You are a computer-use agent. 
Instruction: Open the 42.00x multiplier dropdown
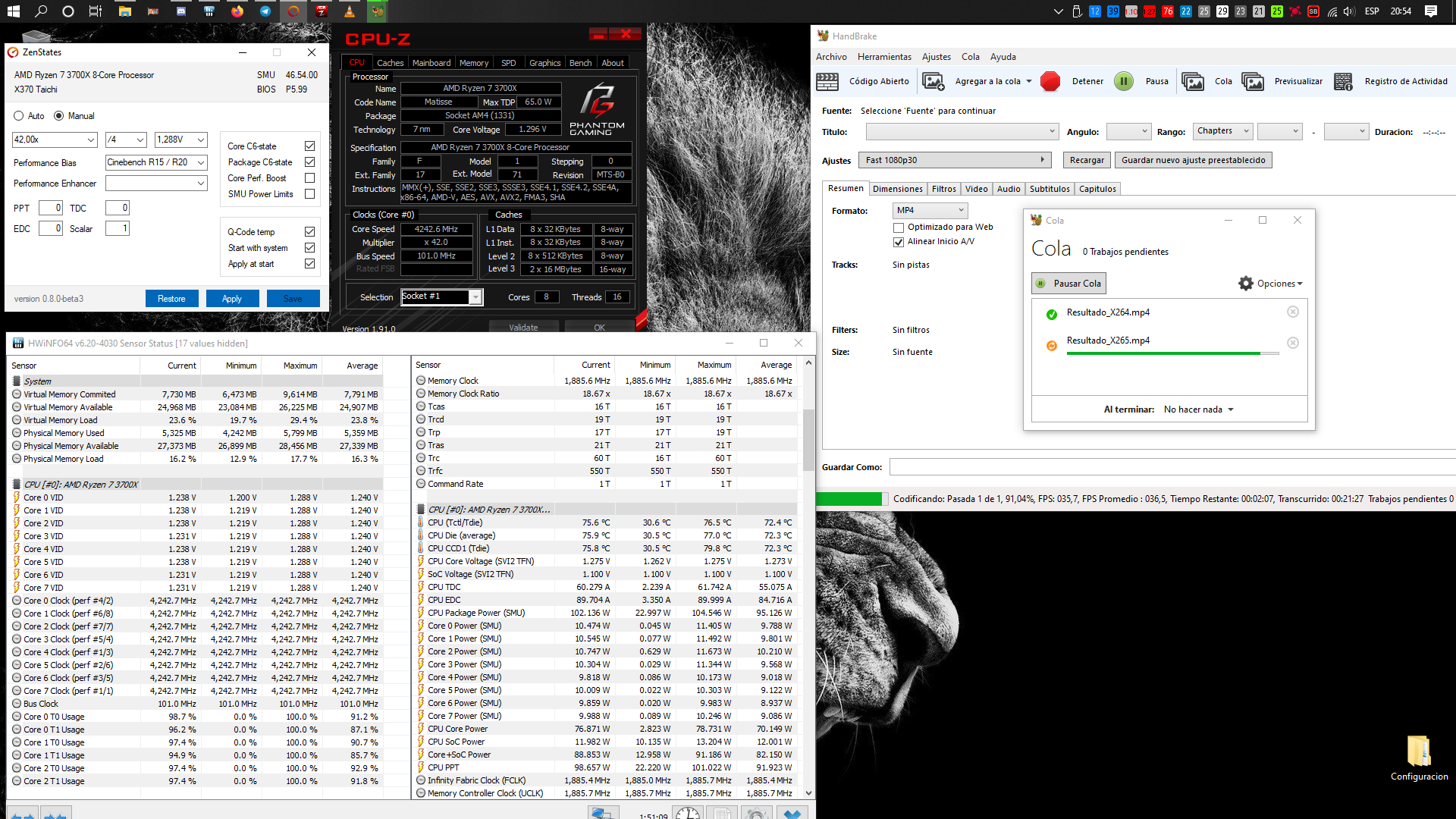click(55, 140)
